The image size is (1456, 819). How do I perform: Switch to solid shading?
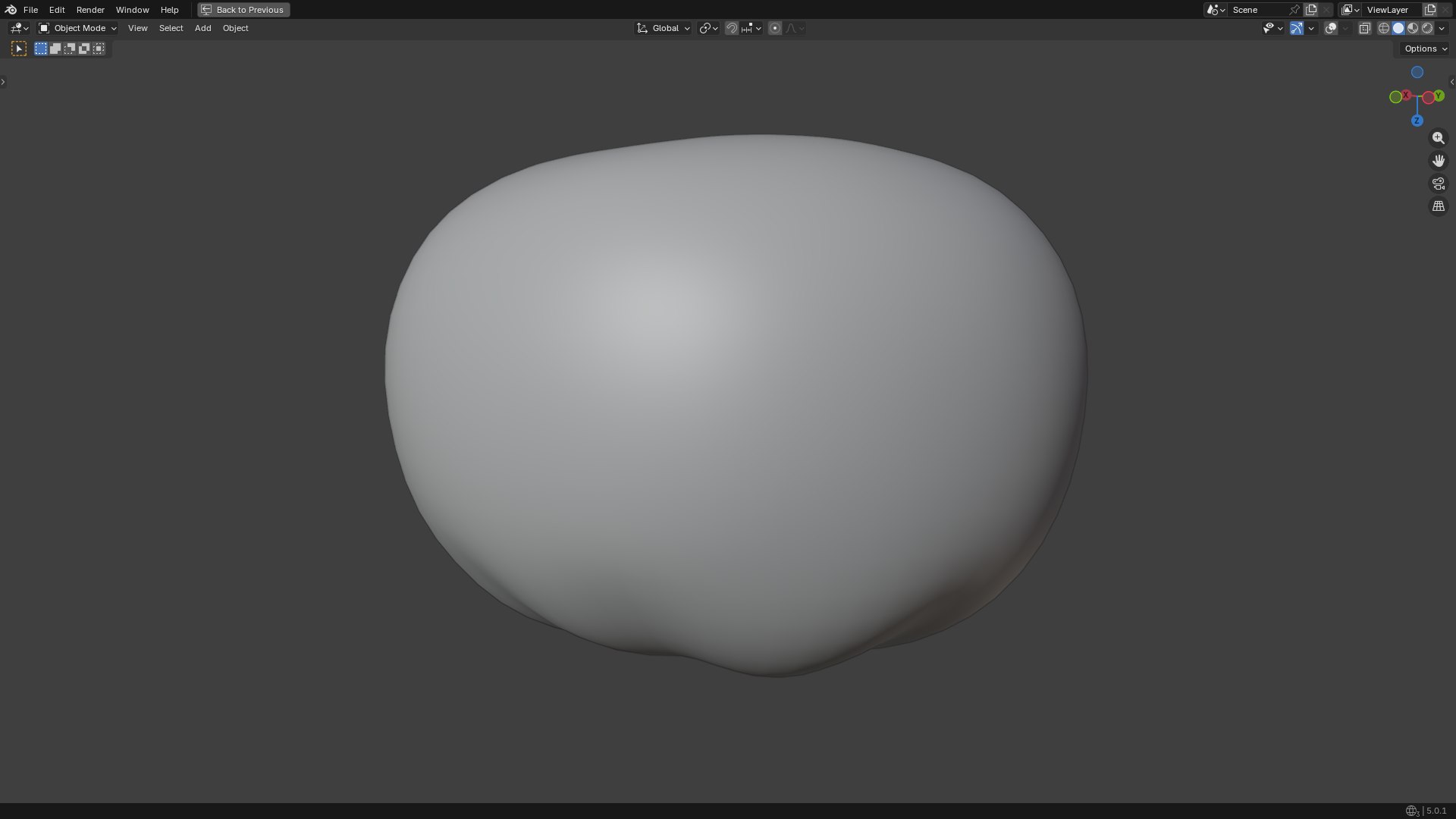[1398, 28]
